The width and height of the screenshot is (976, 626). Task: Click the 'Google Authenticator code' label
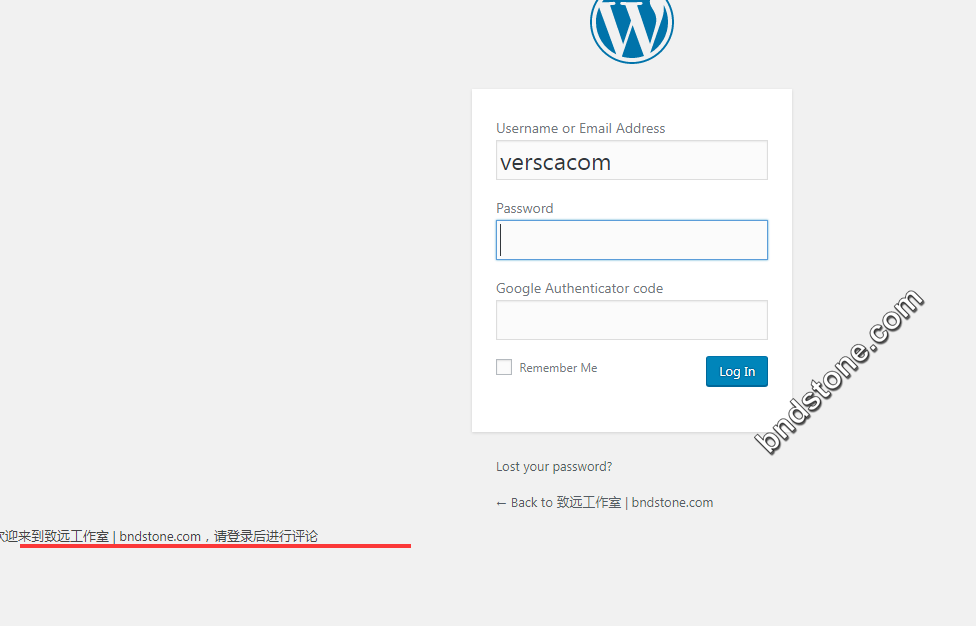[580, 288]
